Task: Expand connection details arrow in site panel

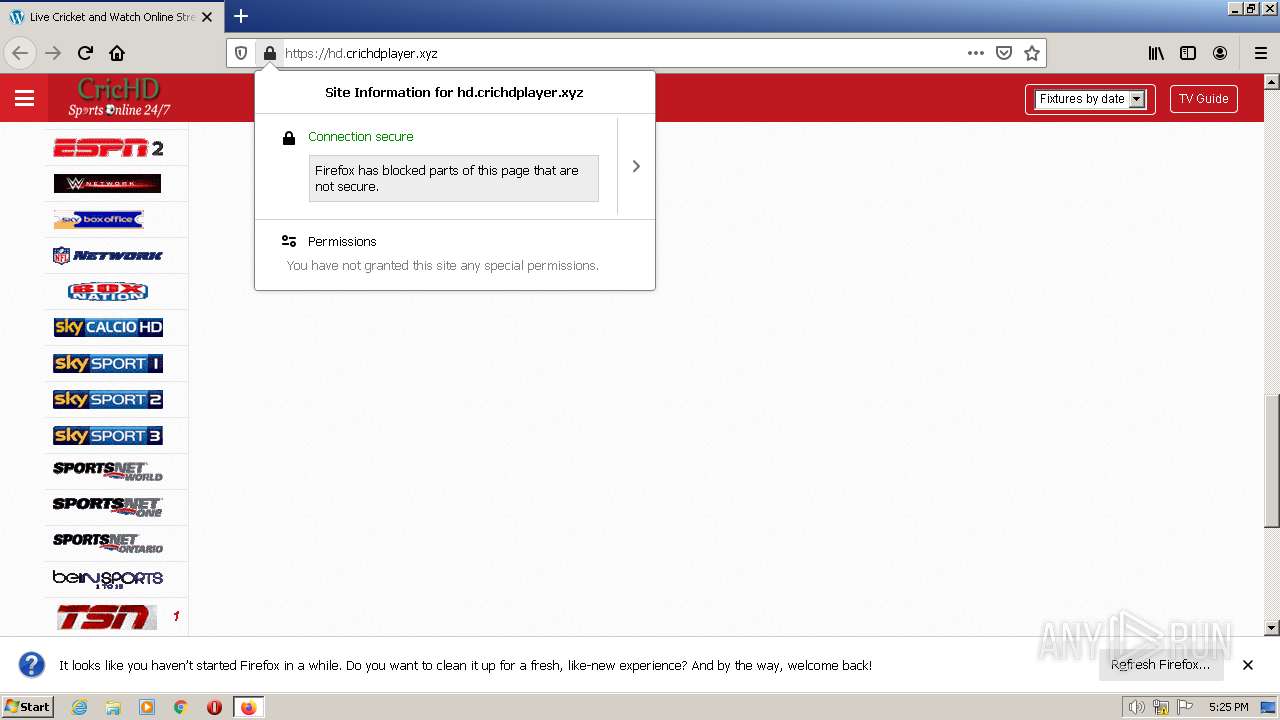Action: [x=636, y=166]
